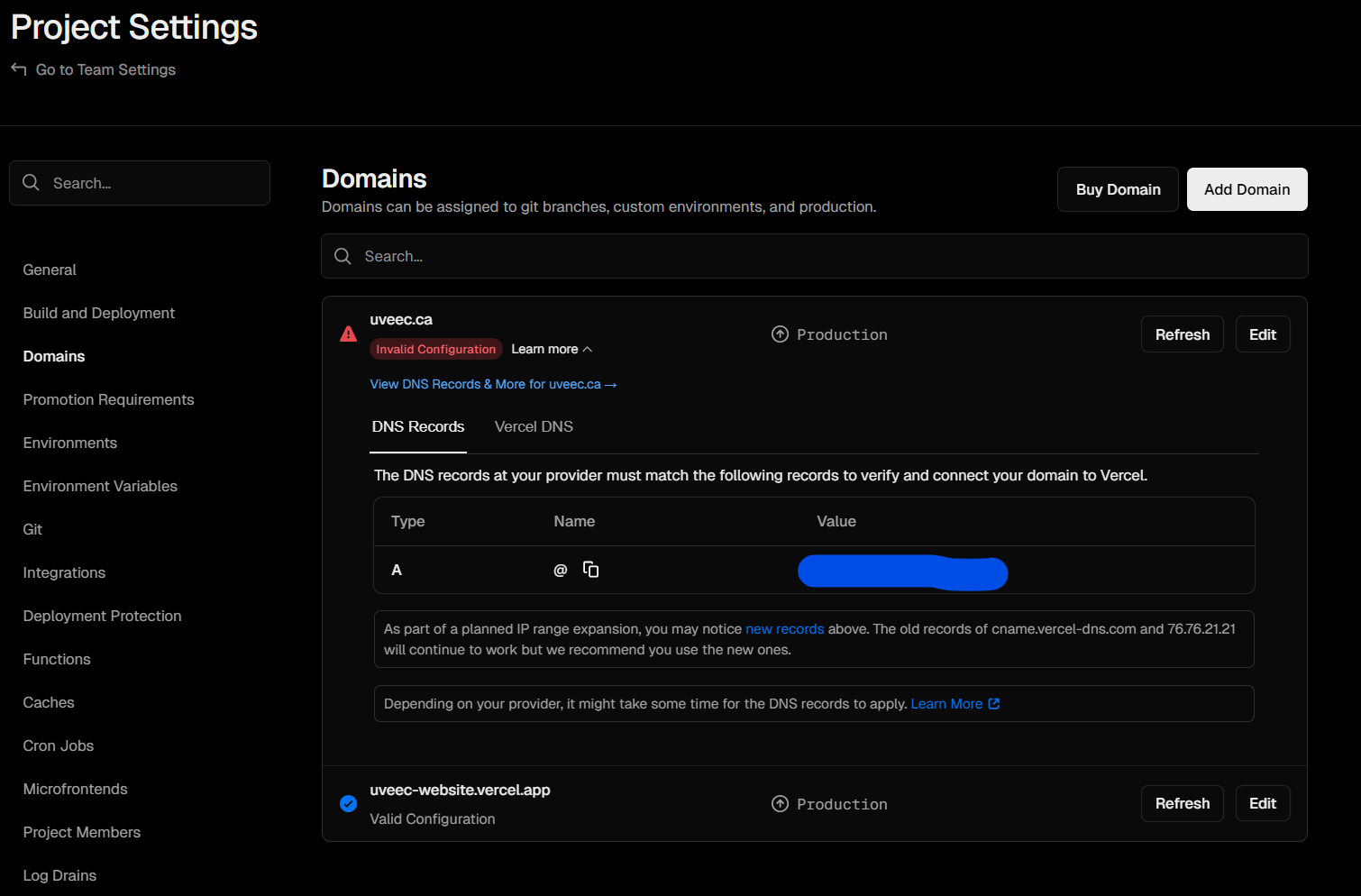
Task: Go to Team Settings link
Action: pyautogui.click(x=105, y=70)
